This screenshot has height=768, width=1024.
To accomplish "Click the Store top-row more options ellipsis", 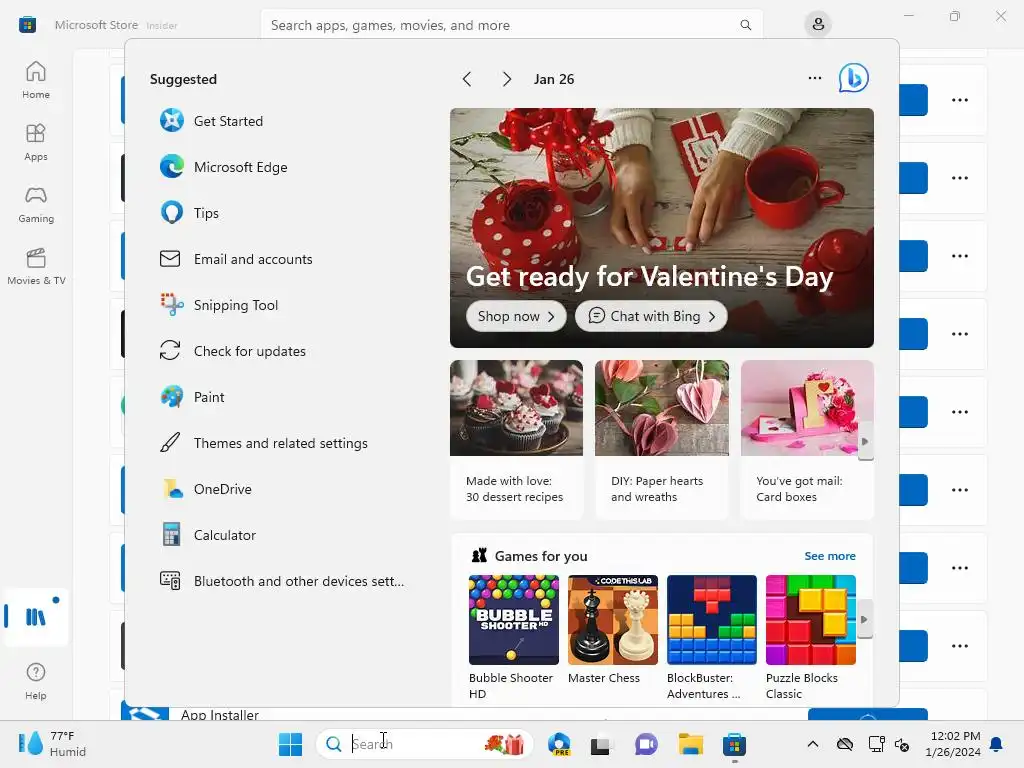I will [x=959, y=100].
